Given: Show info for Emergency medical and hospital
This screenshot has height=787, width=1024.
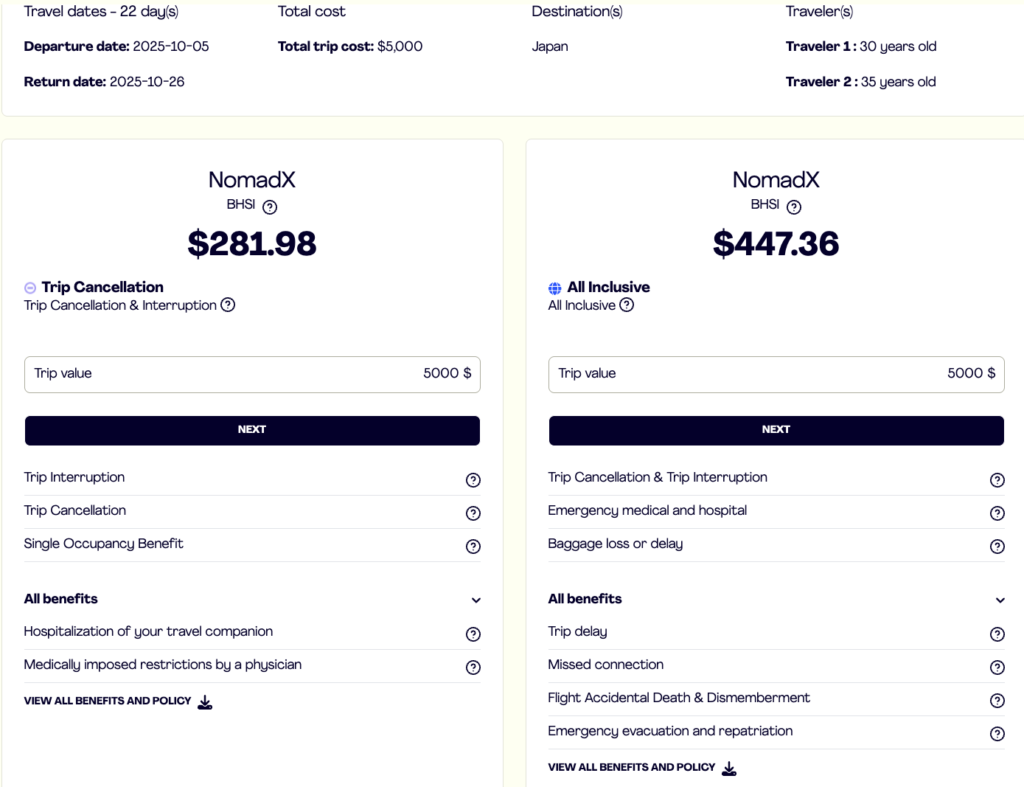Looking at the screenshot, I should (x=997, y=513).
